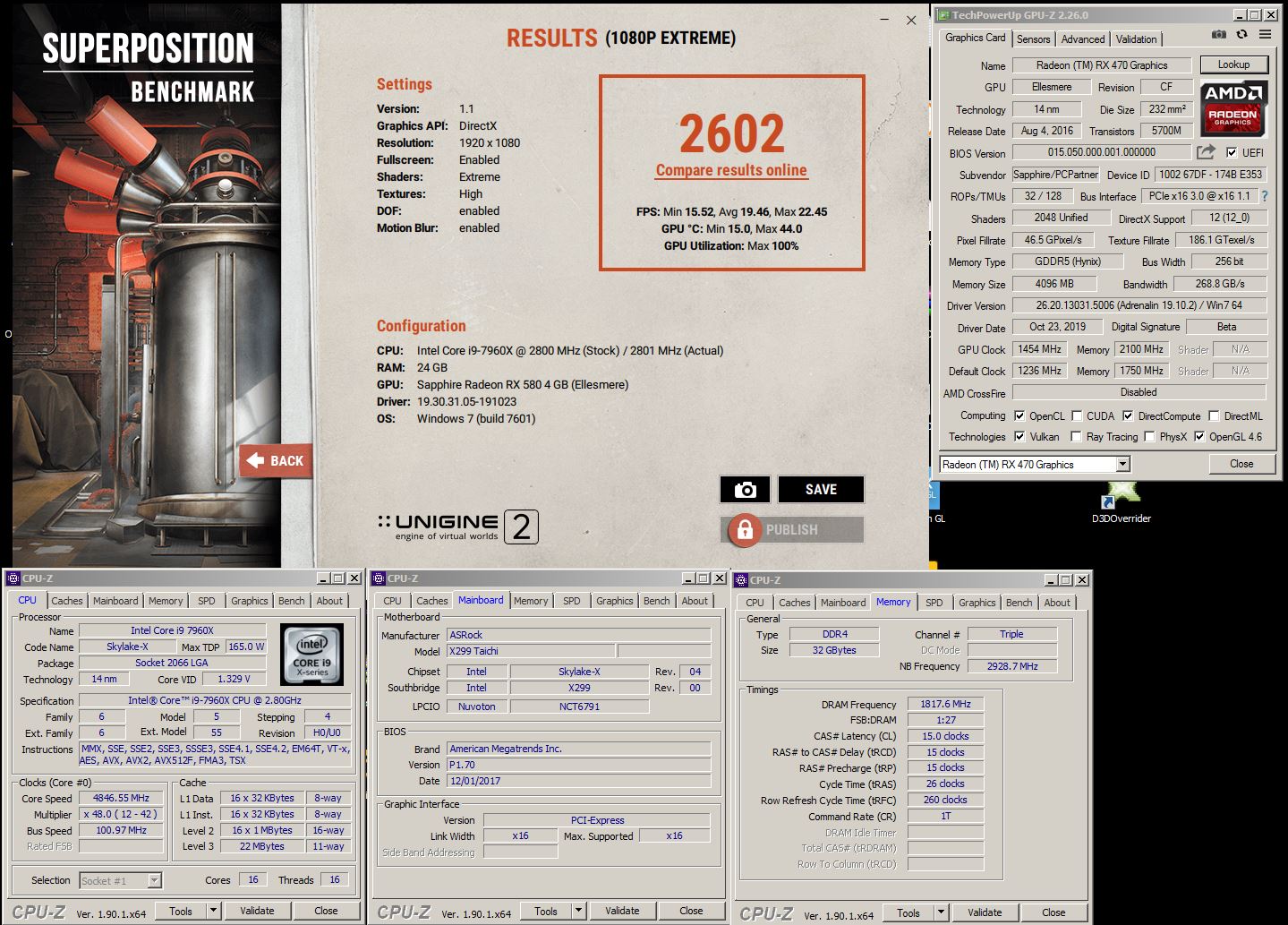Close the Superposition results with X icon
This screenshot has height=925, width=1288.
click(x=911, y=21)
